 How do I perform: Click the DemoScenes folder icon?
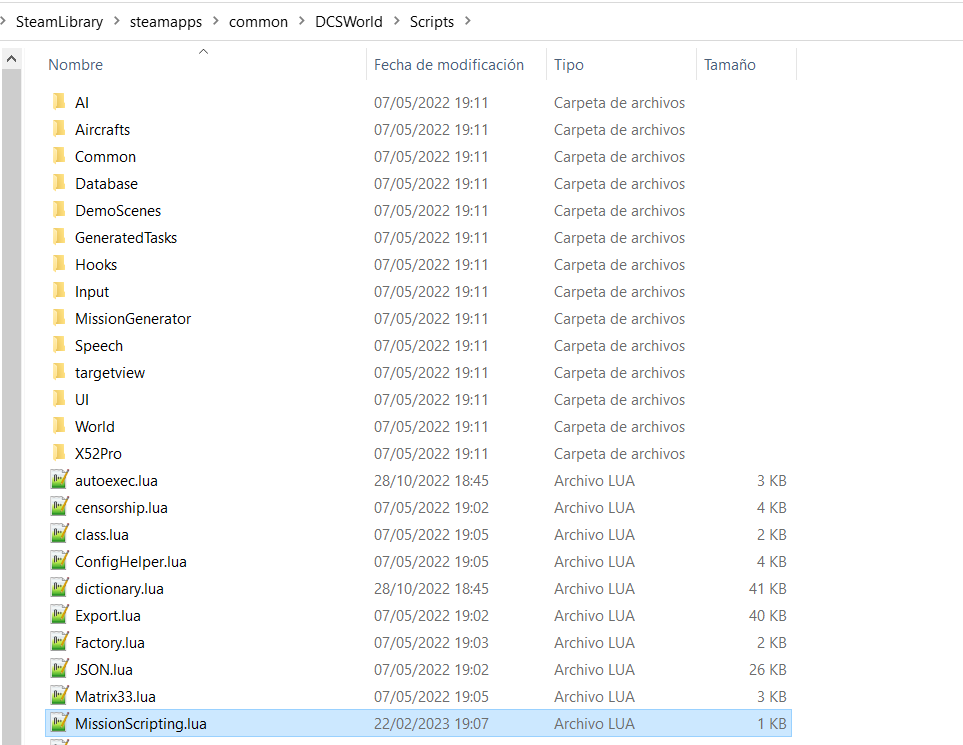pos(59,210)
